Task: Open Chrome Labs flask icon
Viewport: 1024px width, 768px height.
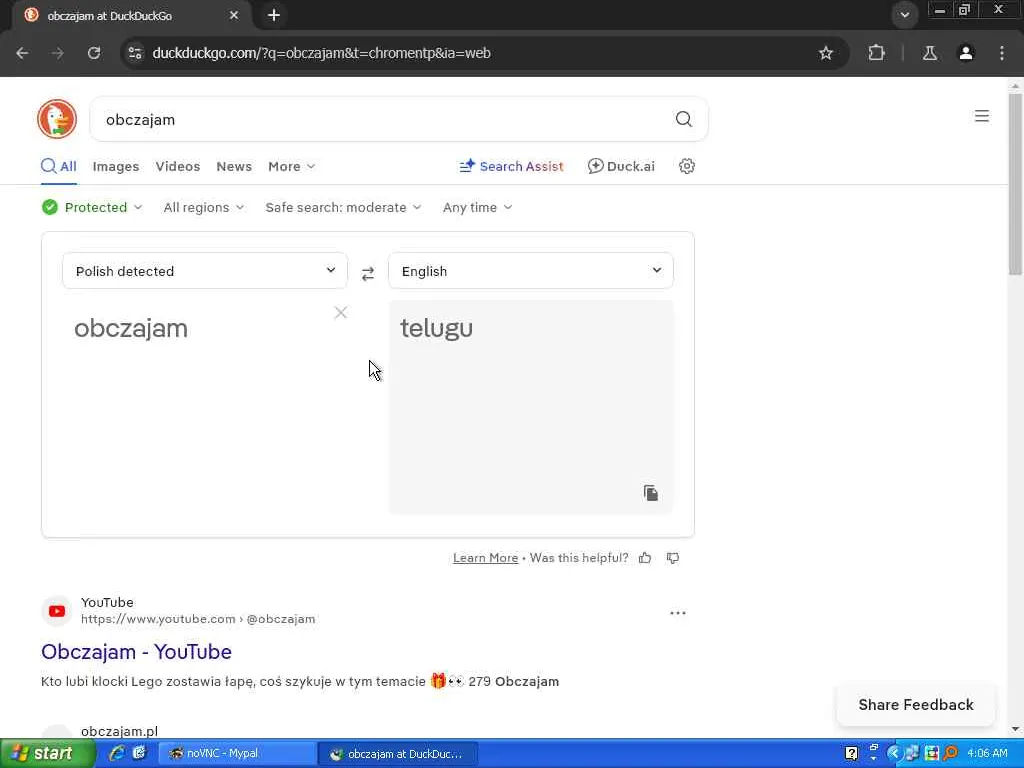Action: click(x=929, y=53)
